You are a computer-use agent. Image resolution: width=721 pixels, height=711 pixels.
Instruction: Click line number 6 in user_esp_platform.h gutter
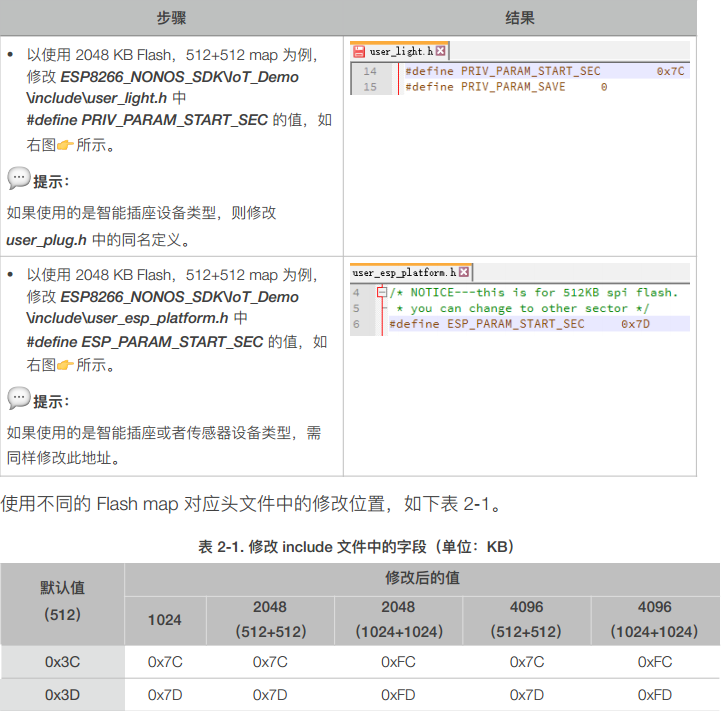tap(356, 324)
